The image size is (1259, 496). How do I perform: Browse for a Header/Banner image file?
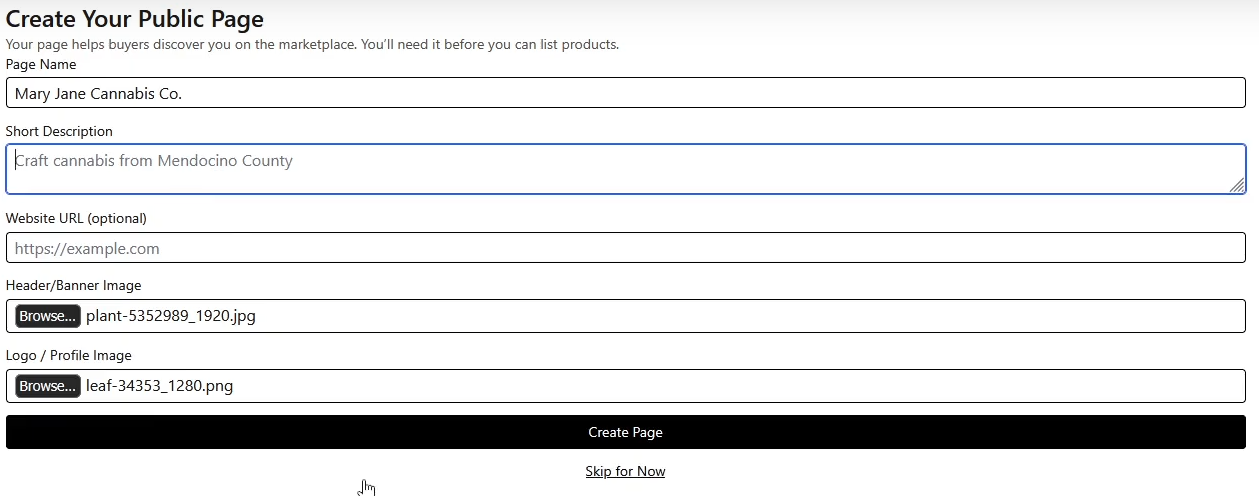[48, 316]
